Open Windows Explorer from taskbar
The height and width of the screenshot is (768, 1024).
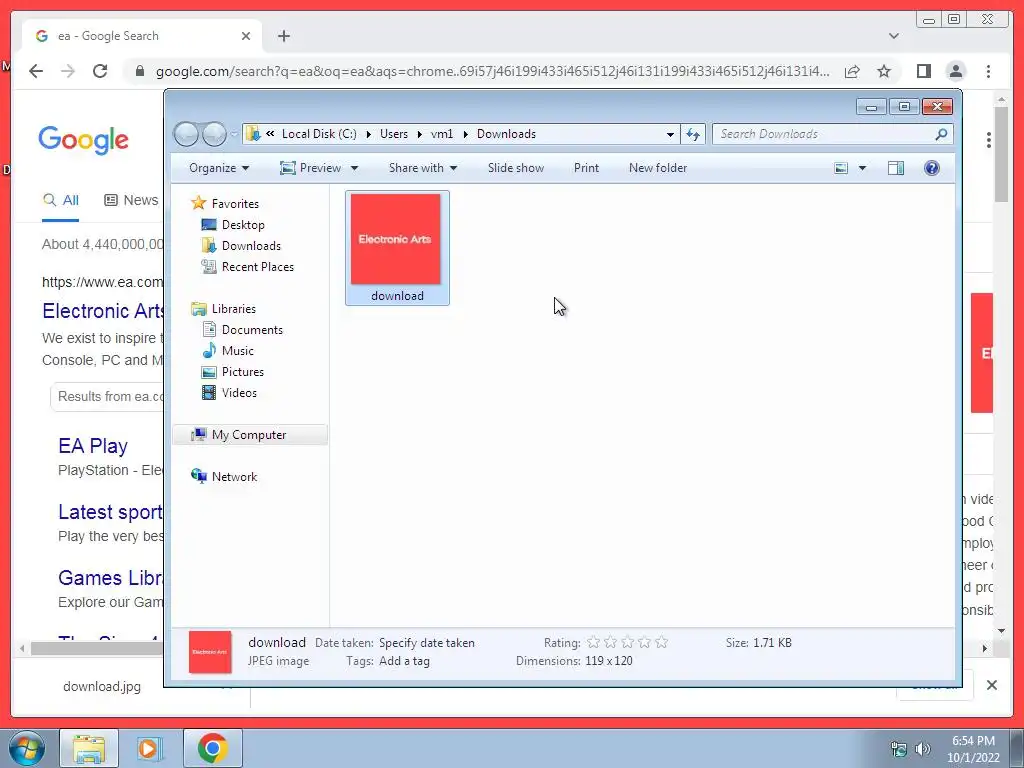click(89, 748)
